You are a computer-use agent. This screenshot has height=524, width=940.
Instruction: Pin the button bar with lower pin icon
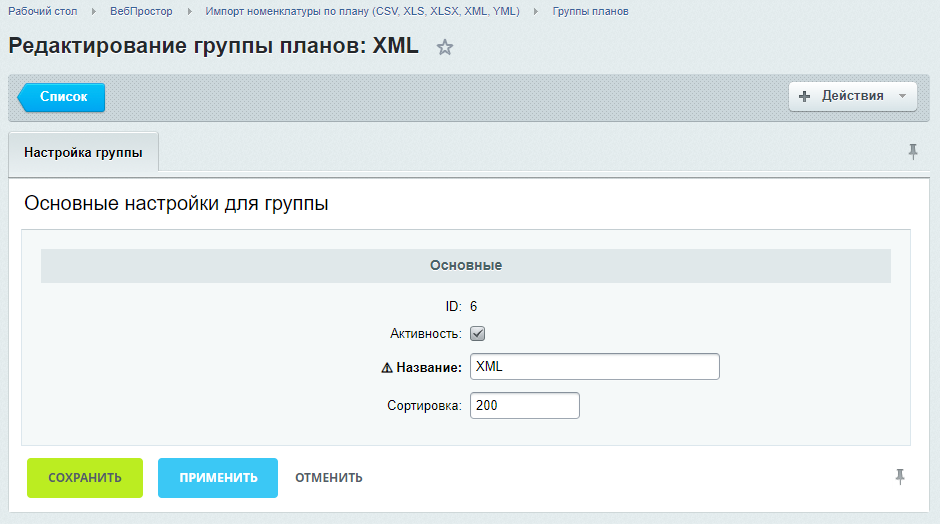900,477
